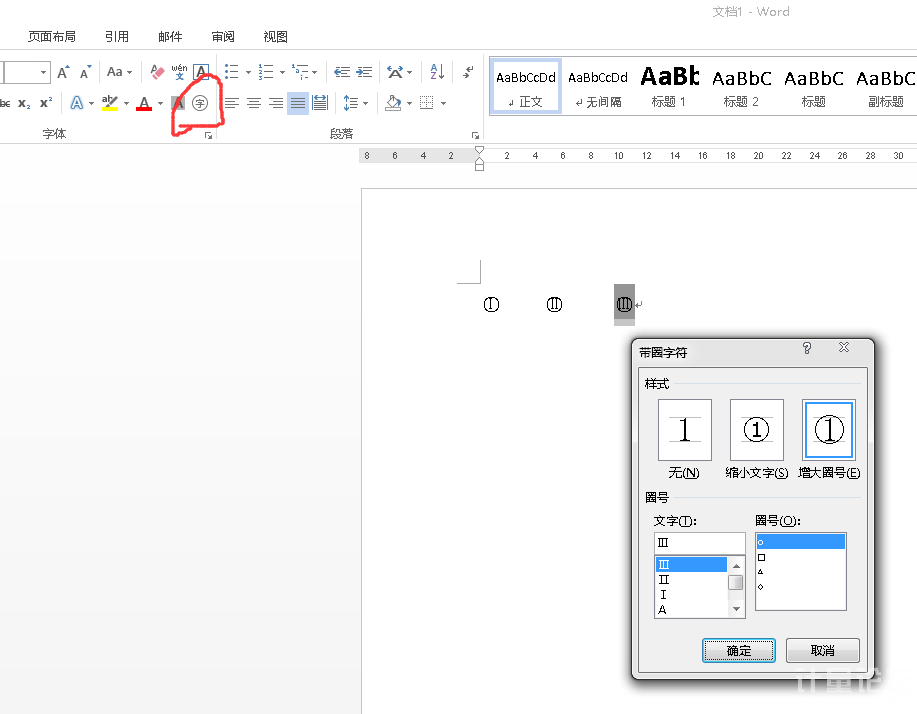
Task: Click the enclosed character (字) icon
Action: pos(200,103)
